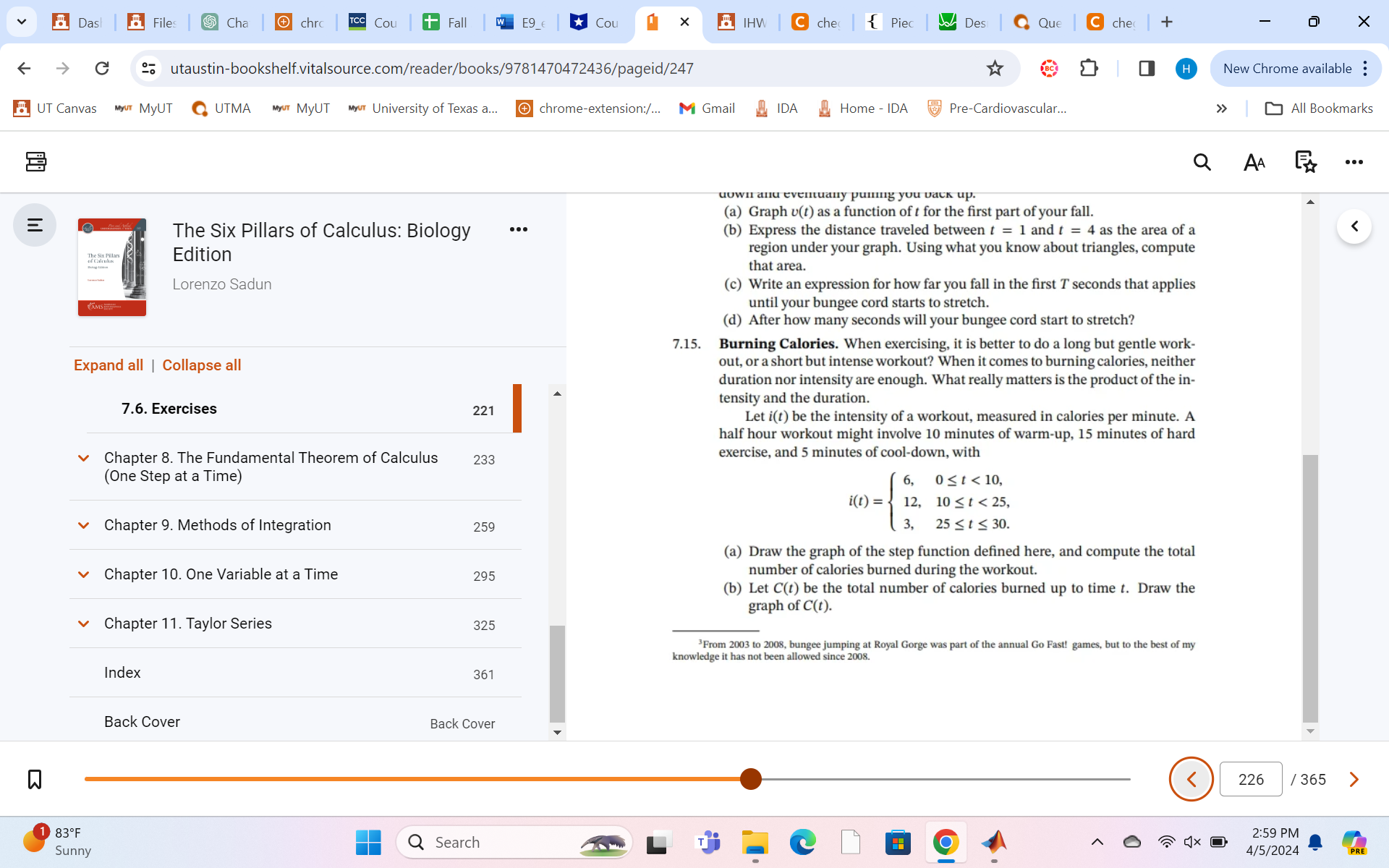1389x868 pixels.
Task: Click the Expand all link
Action: point(109,365)
